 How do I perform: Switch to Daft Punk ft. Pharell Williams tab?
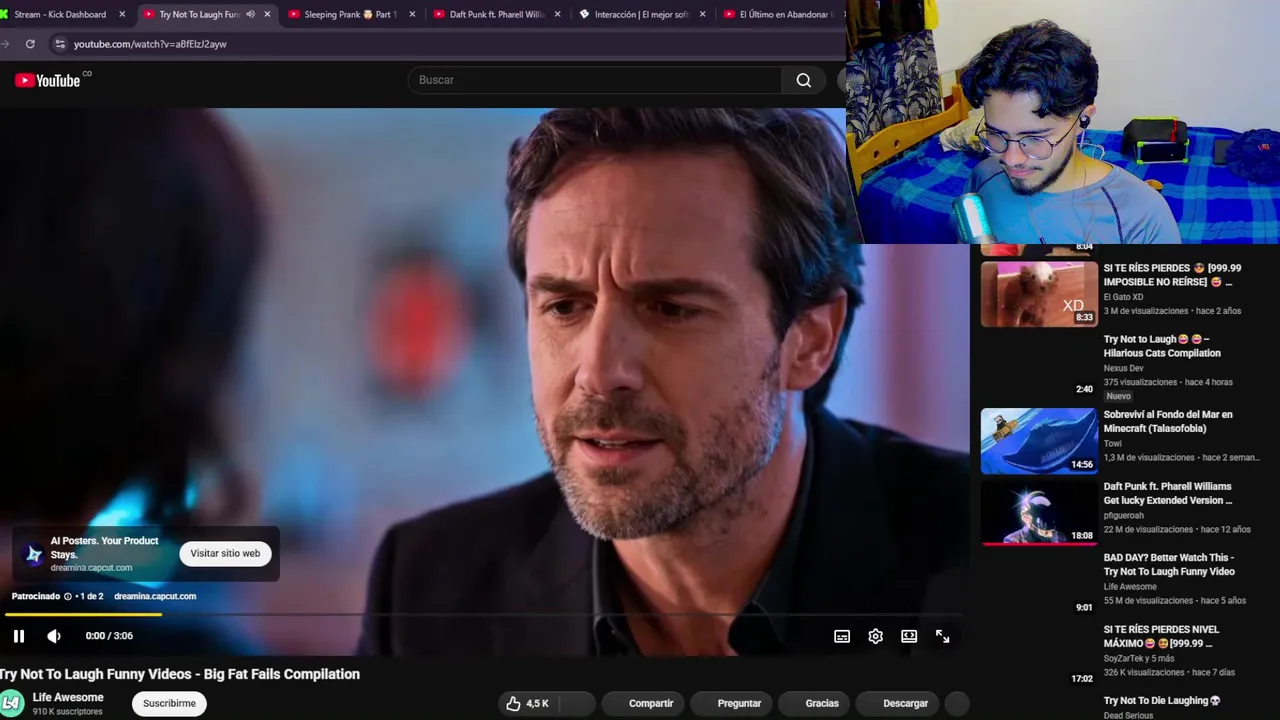(496, 14)
